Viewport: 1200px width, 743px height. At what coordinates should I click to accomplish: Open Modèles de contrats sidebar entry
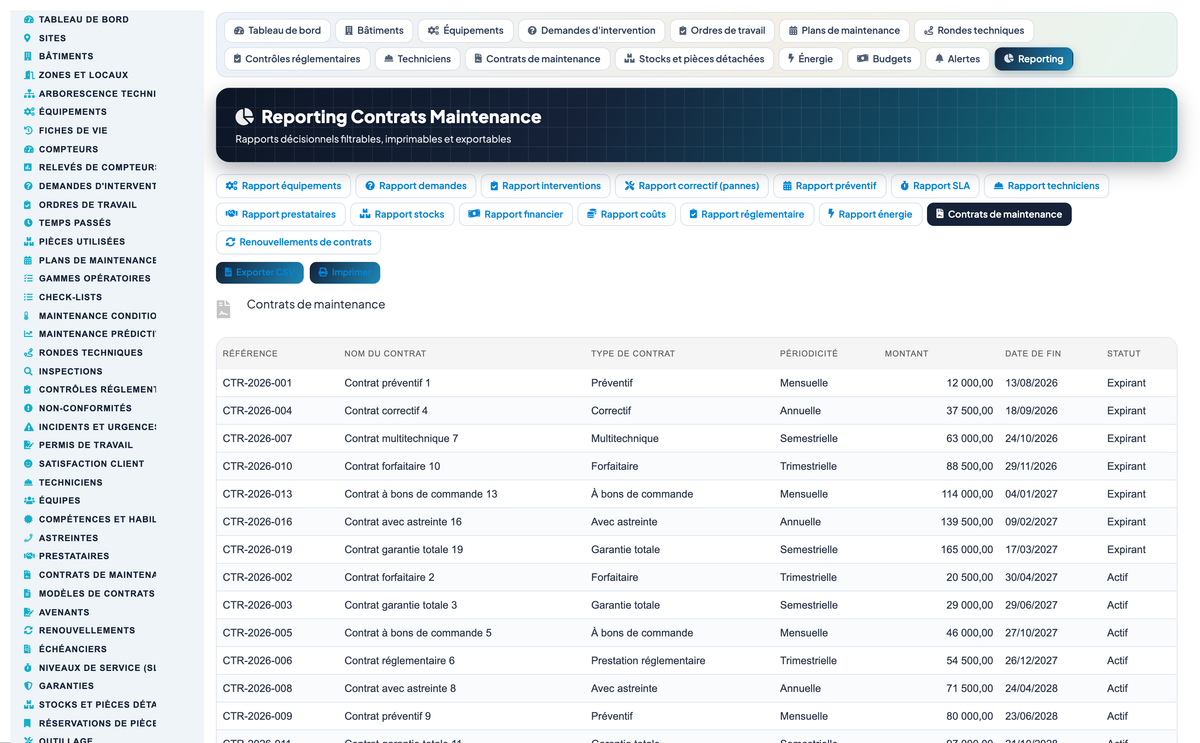(97, 593)
